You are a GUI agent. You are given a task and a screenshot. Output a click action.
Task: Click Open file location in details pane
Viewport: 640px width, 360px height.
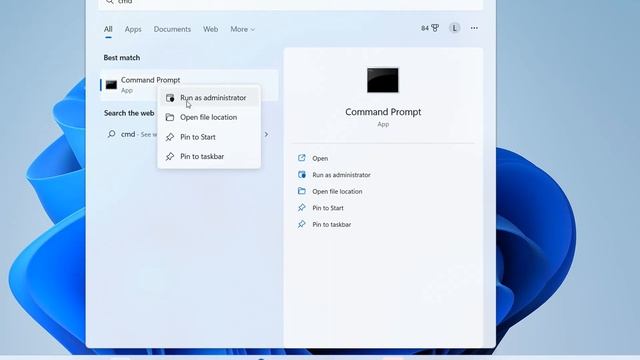tap(337, 191)
